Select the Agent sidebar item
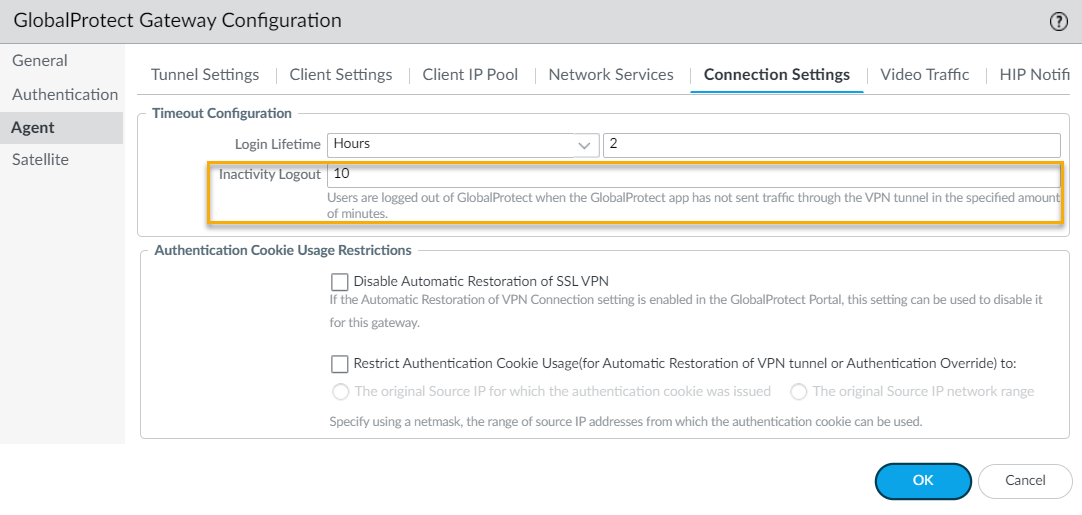This screenshot has height=515, width=1082. click(x=33, y=128)
